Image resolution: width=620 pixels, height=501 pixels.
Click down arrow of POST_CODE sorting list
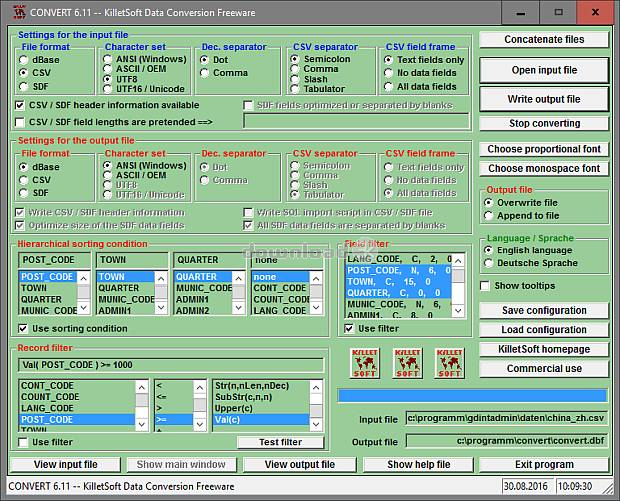click(84, 307)
